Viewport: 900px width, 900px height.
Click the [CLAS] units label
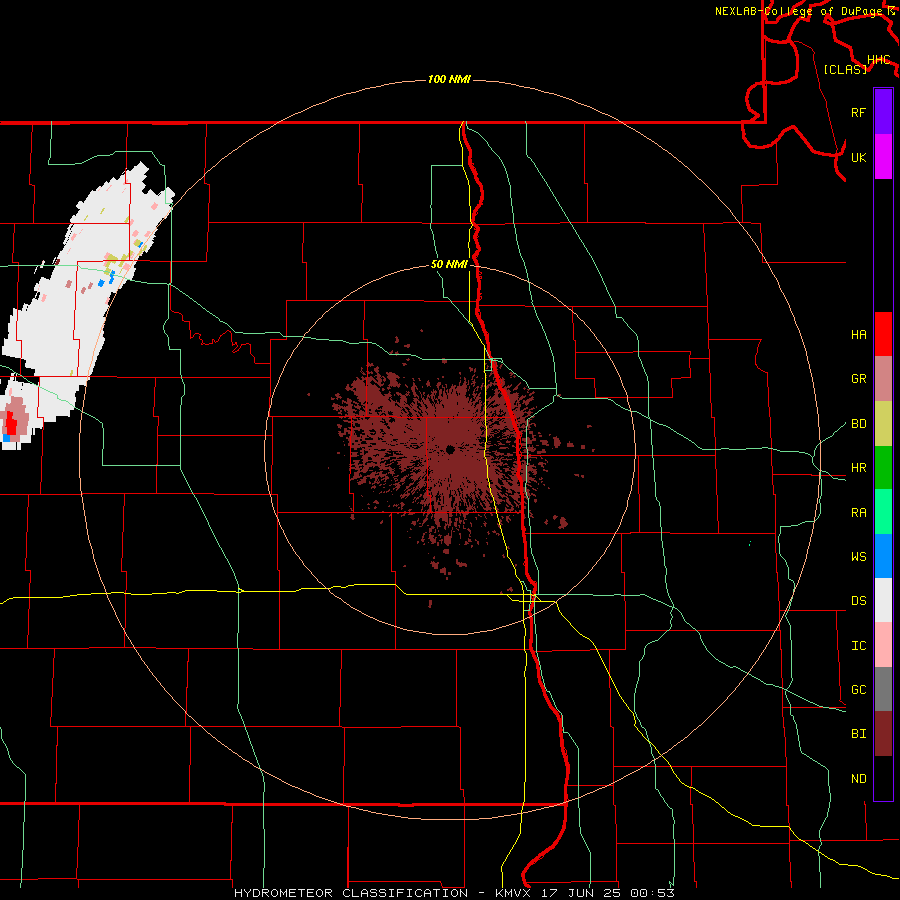coord(845,69)
